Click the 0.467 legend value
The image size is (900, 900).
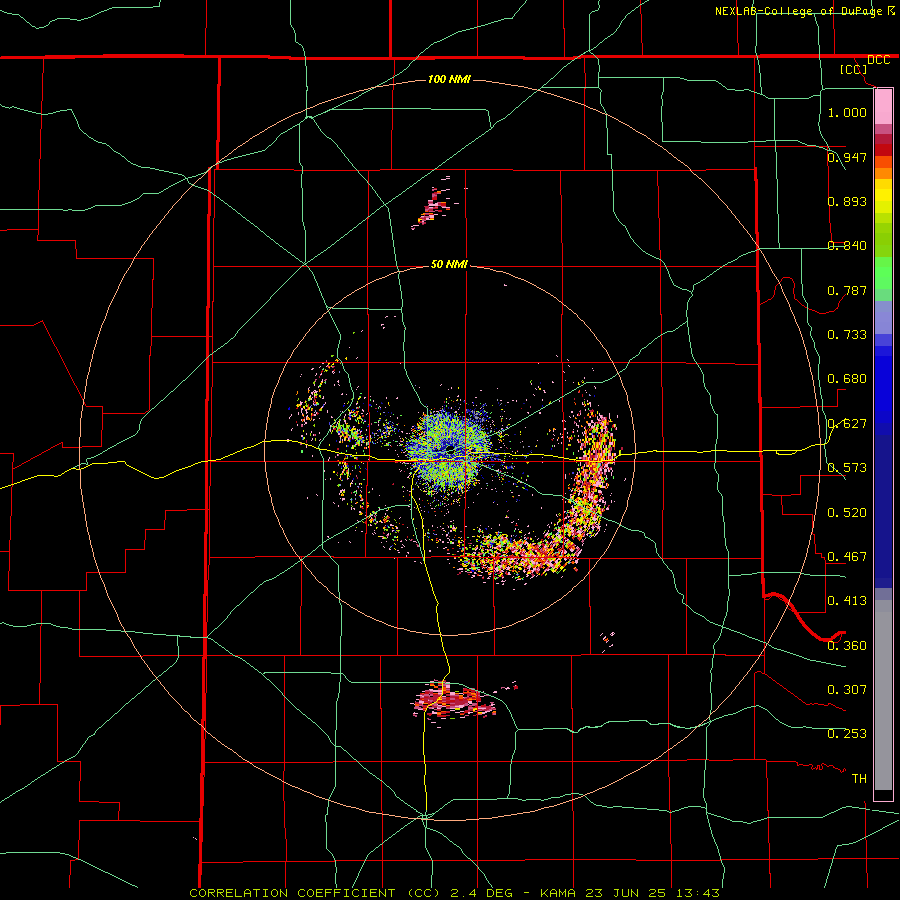tap(847, 557)
